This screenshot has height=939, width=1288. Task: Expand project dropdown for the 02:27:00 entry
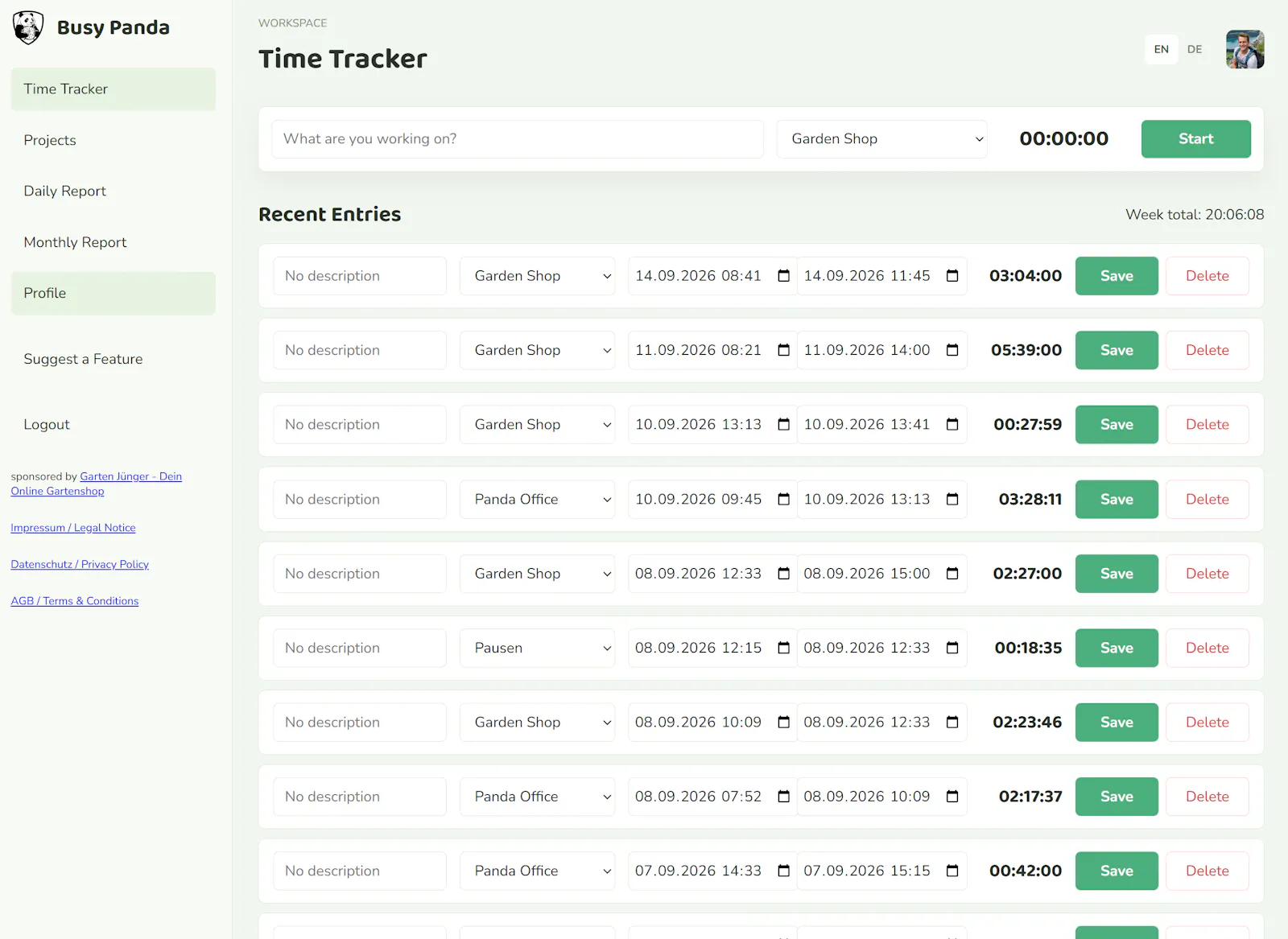click(x=537, y=574)
